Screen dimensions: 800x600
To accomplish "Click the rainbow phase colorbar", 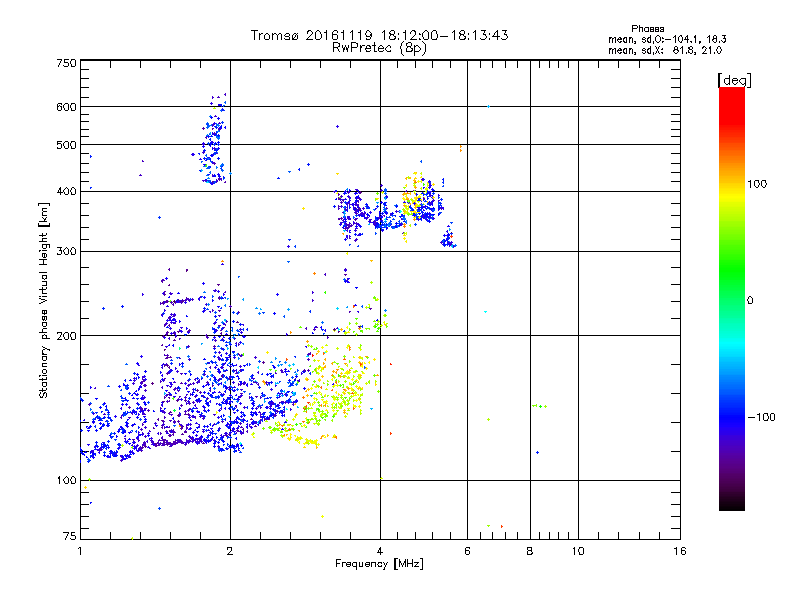I will 732,298.
